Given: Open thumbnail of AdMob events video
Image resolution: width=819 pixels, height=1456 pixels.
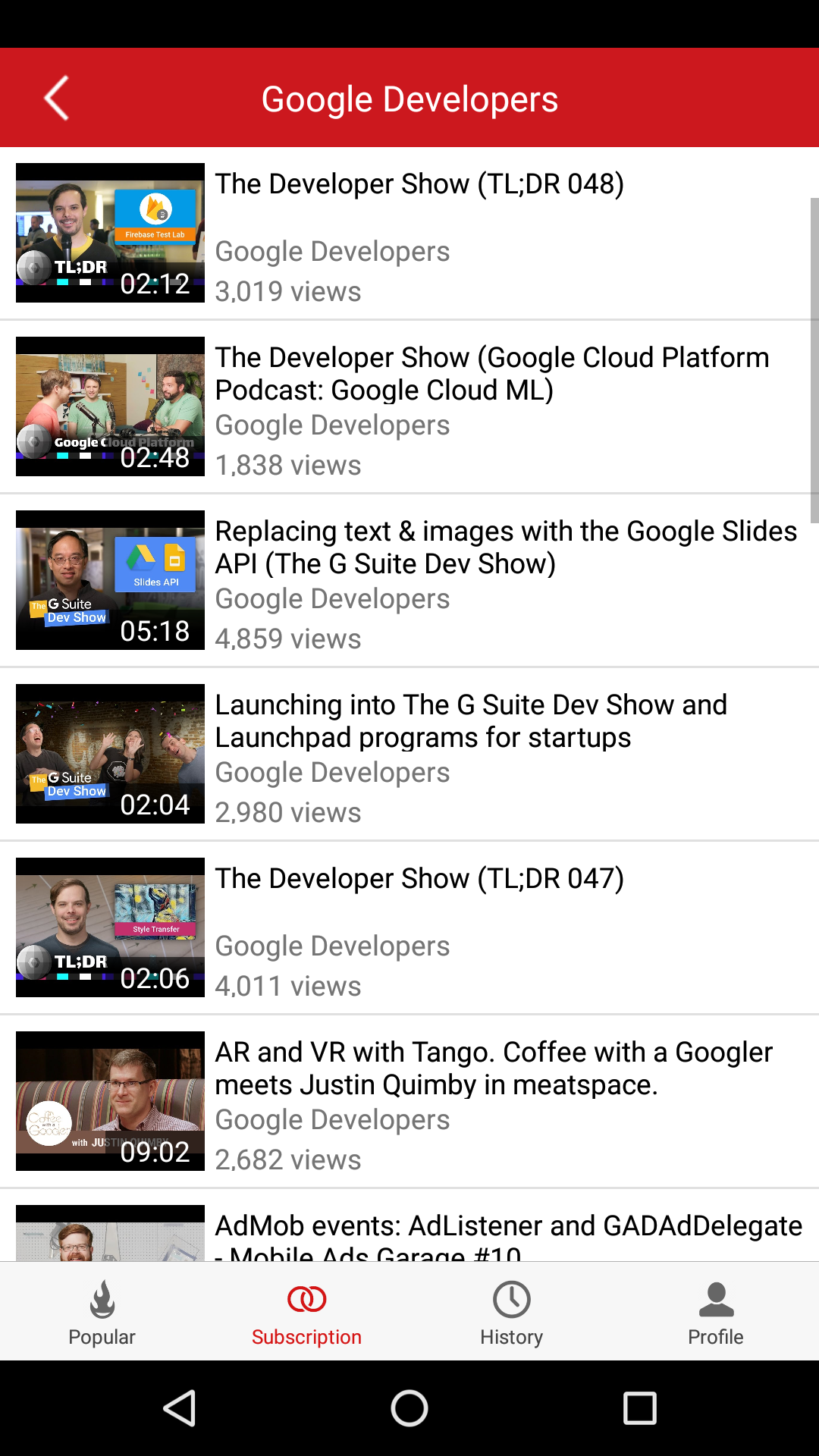Looking at the screenshot, I should point(110,1233).
